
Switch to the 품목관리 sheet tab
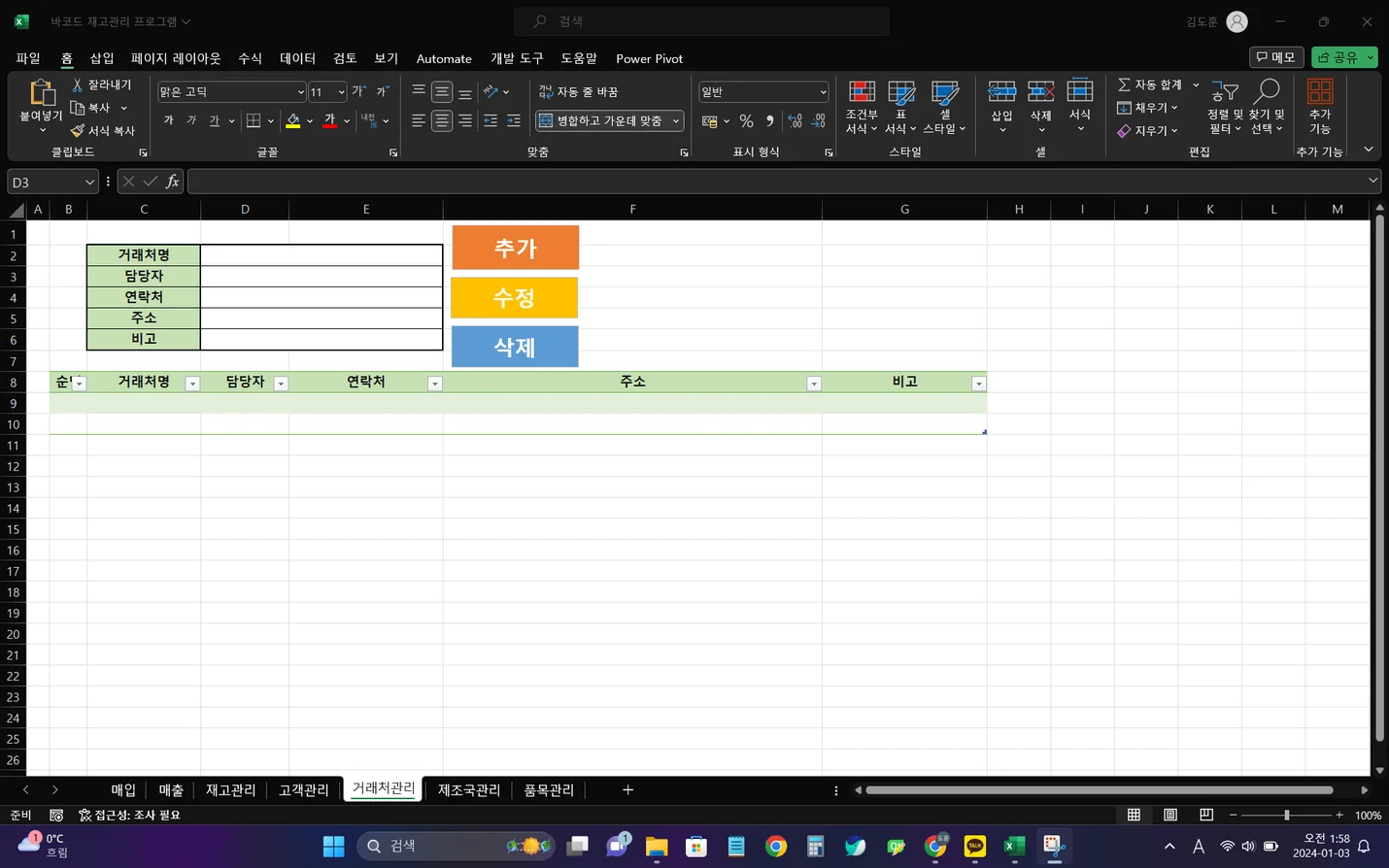tap(549, 790)
